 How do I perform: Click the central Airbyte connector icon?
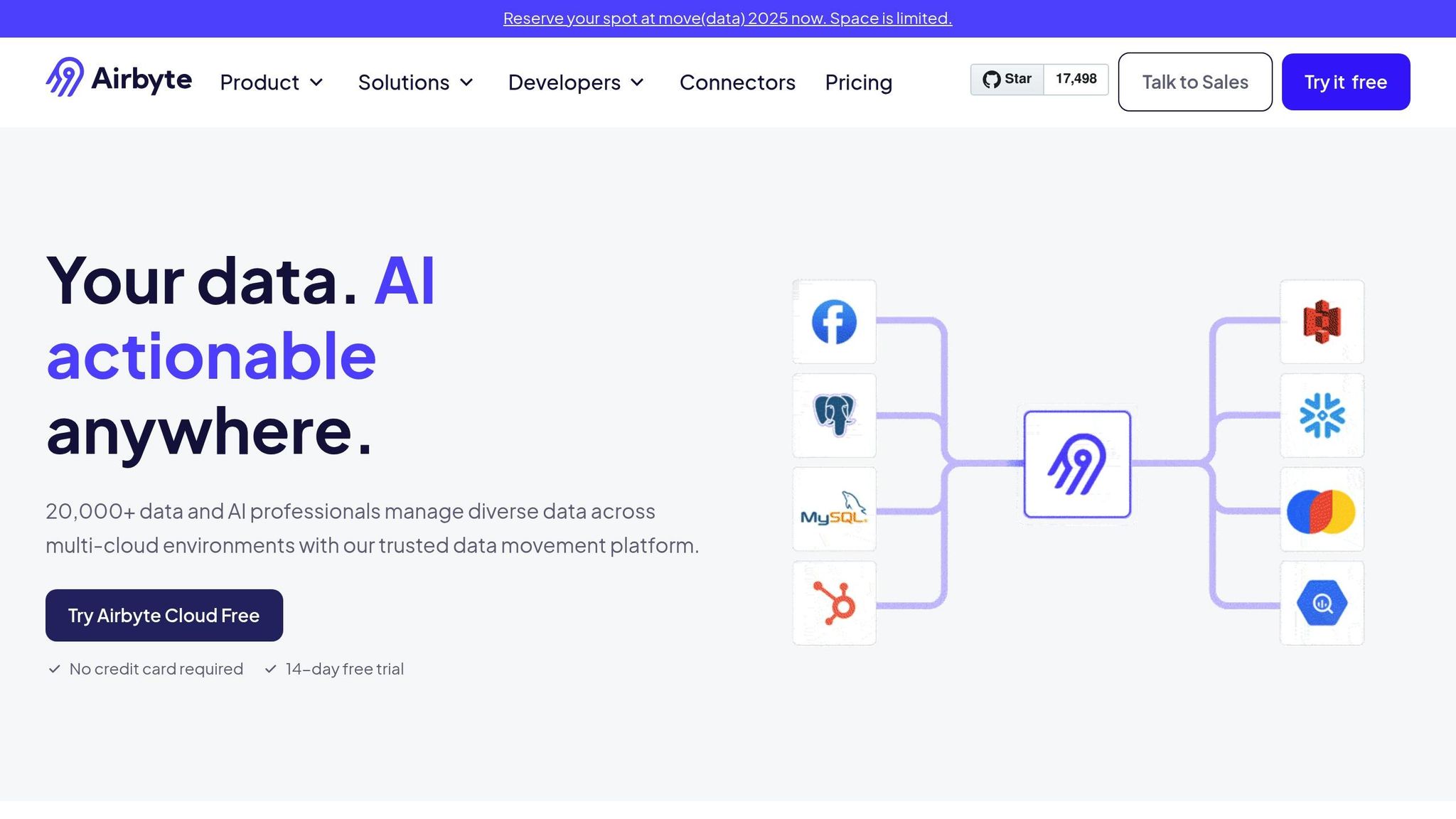pyautogui.click(x=1076, y=462)
